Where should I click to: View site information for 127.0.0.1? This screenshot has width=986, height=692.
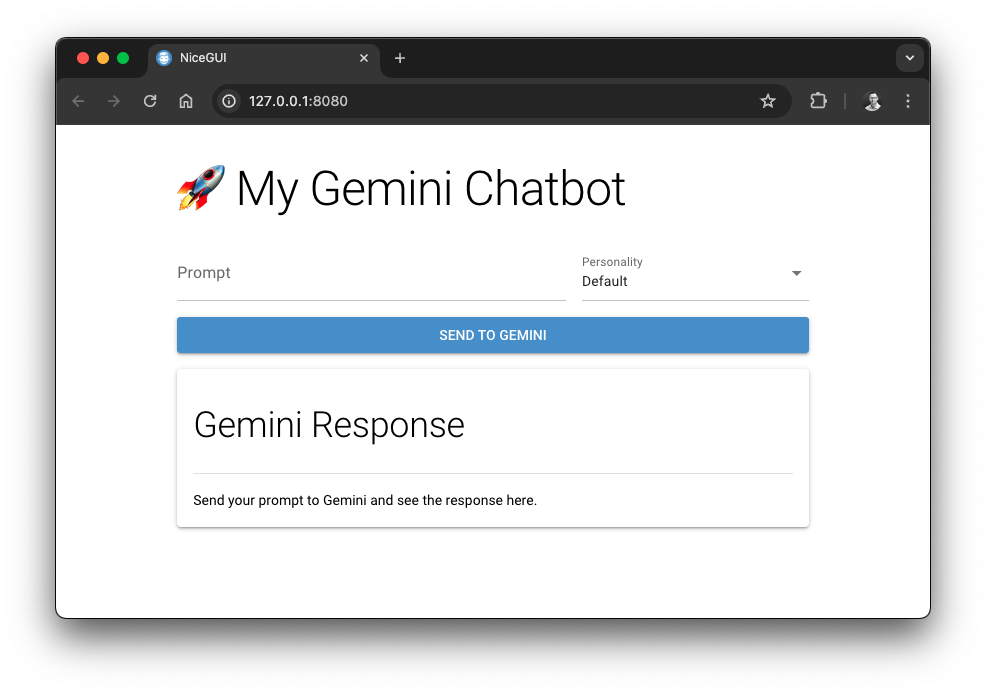coord(229,101)
